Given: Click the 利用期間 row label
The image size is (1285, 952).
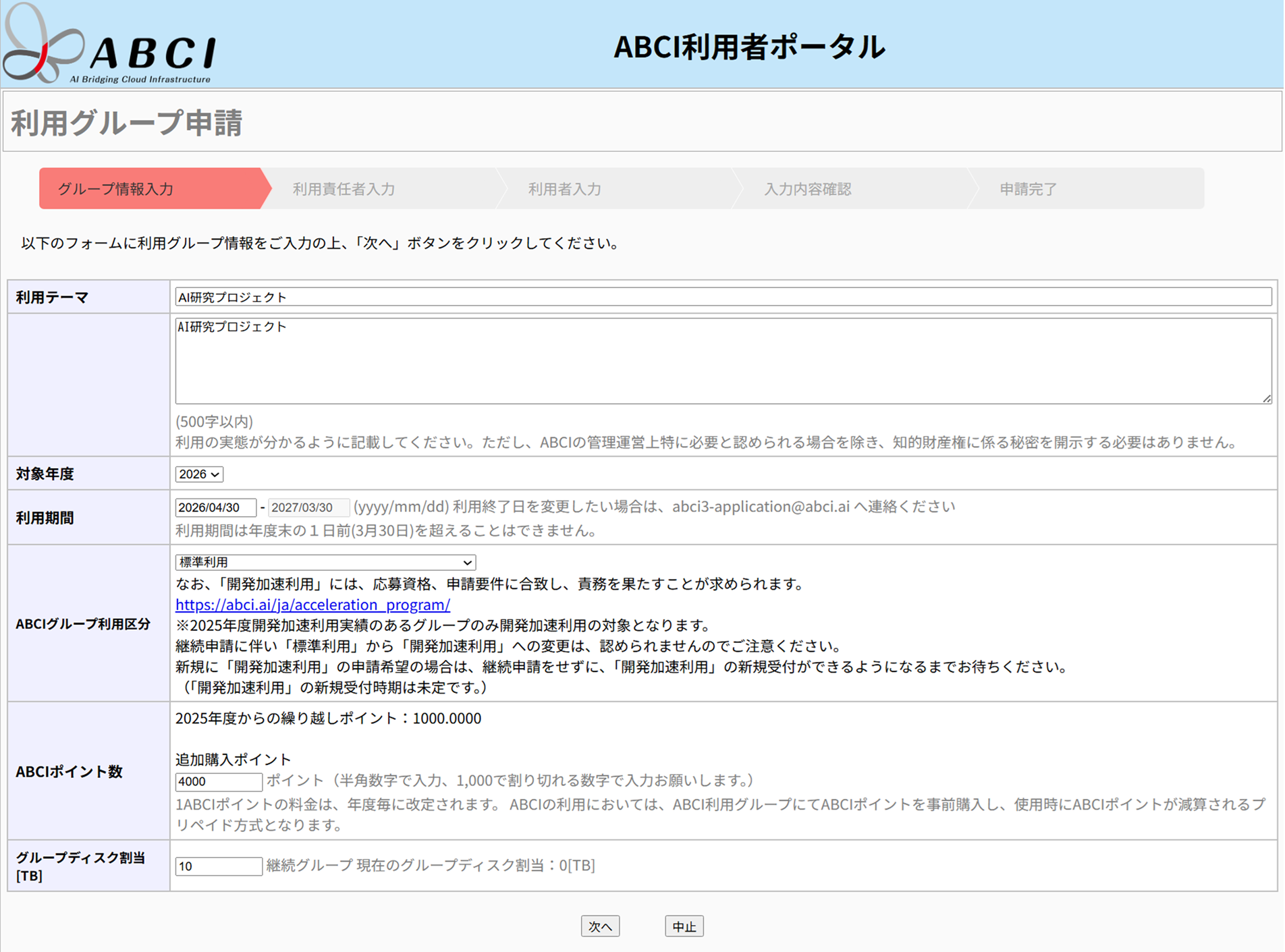Looking at the screenshot, I should [x=45, y=517].
